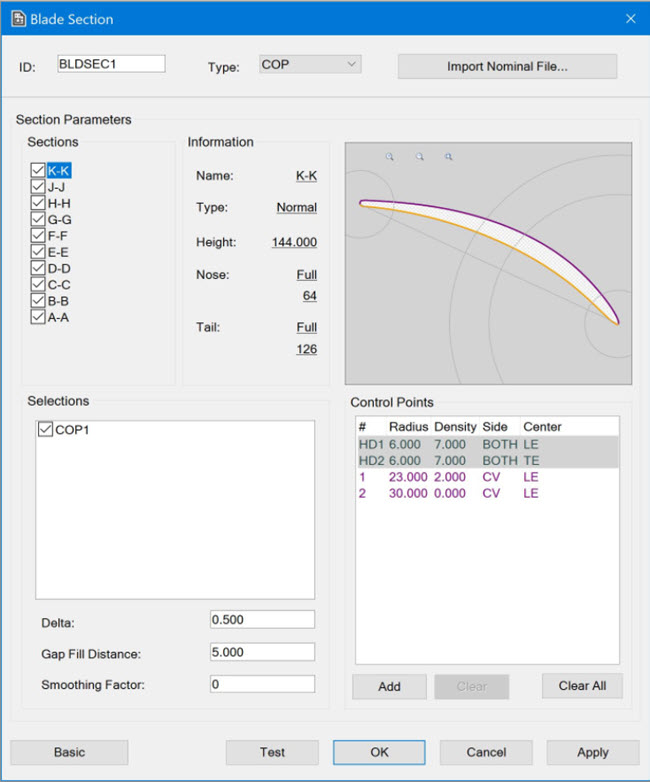
Task: Toggle the A-A section checkbox
Action: point(38,317)
